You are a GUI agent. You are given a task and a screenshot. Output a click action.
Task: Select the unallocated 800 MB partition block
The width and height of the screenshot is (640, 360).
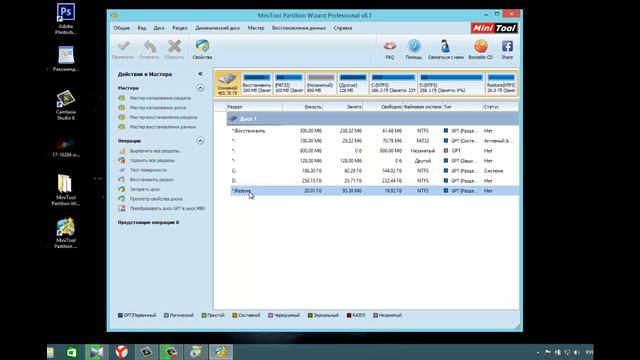point(320,84)
